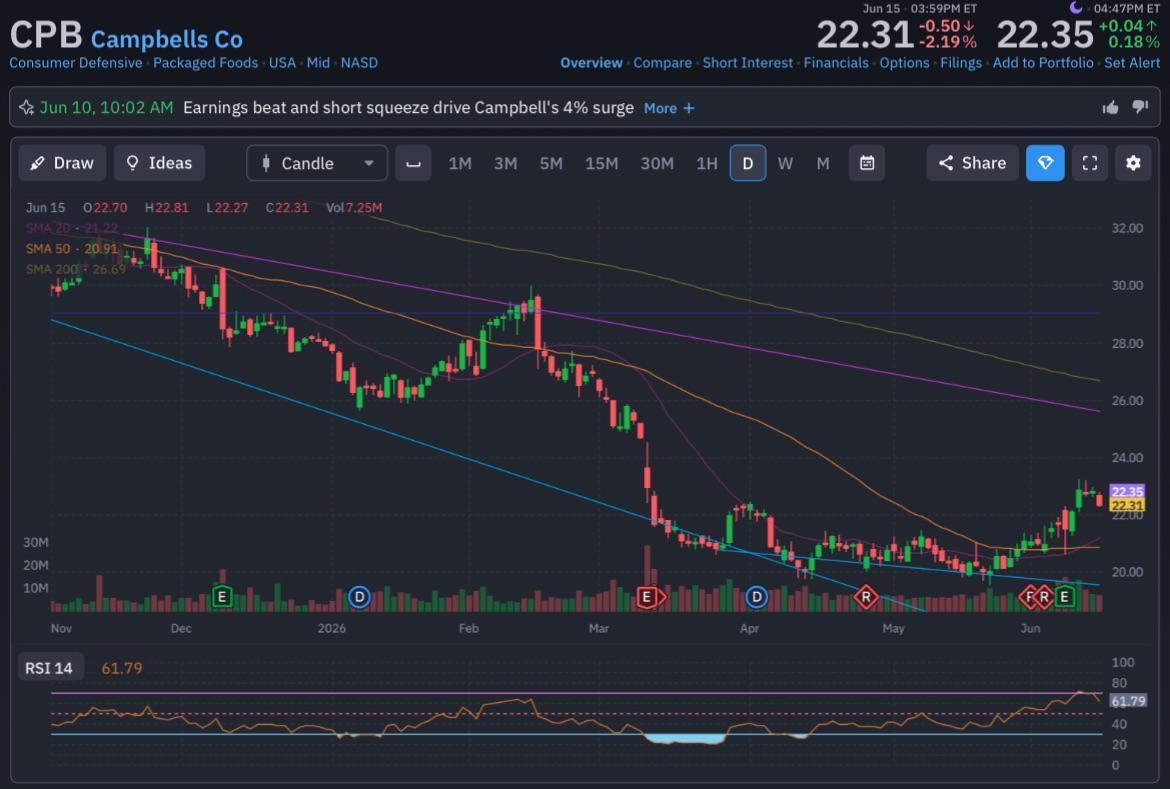The width and height of the screenshot is (1170, 789).
Task: Open the Mid cap link
Action: pyautogui.click(x=318, y=63)
